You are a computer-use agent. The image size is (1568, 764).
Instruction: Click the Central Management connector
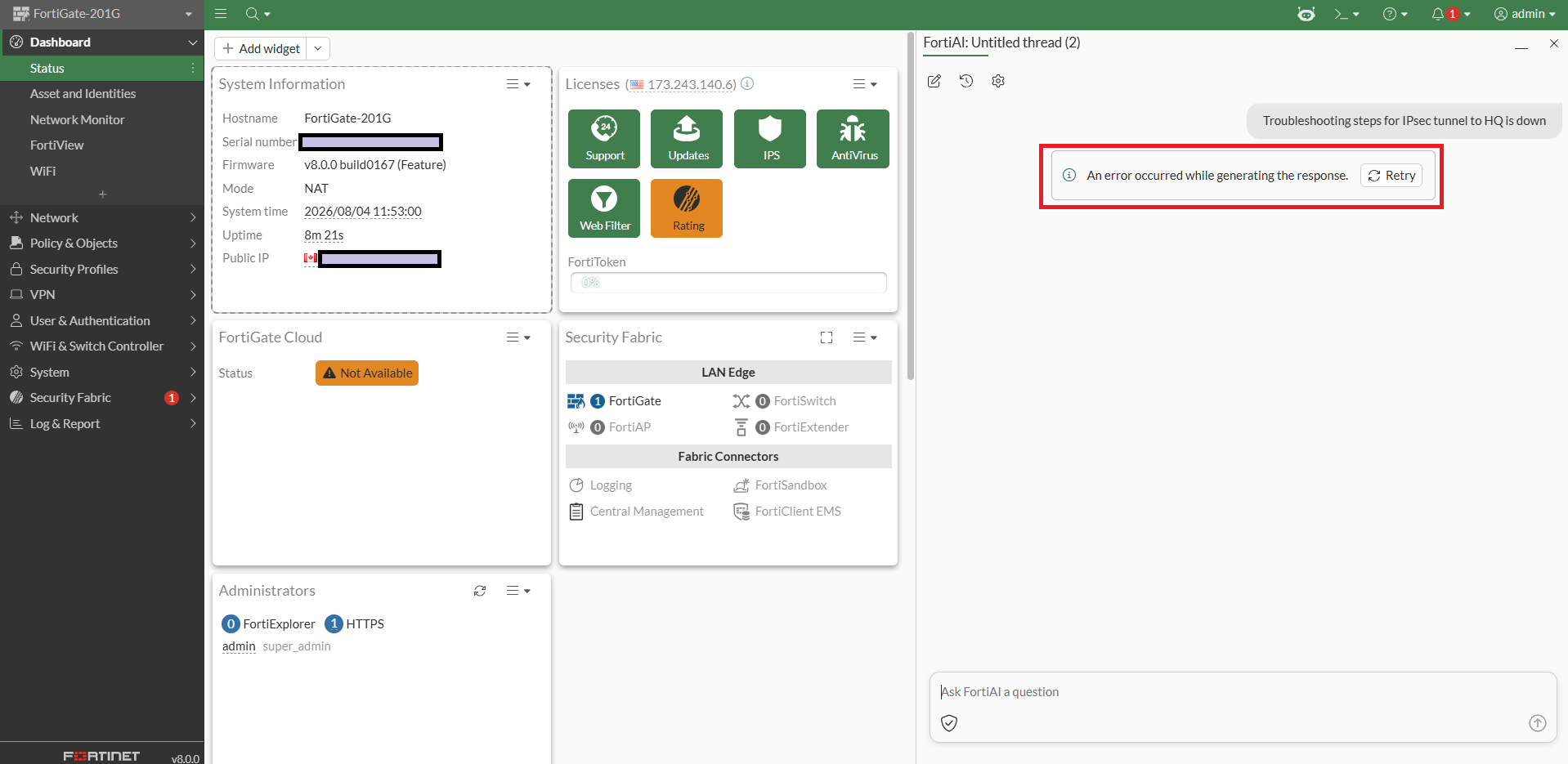point(636,512)
